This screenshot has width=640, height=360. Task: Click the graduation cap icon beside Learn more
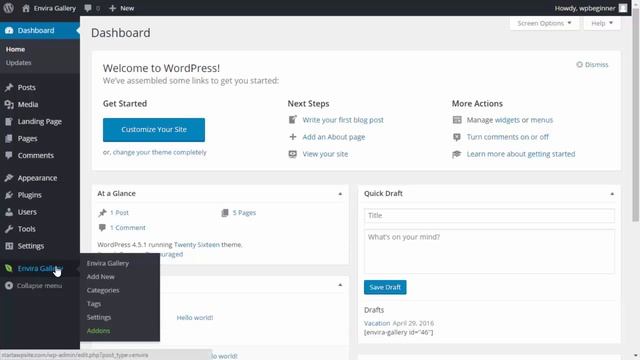click(457, 154)
